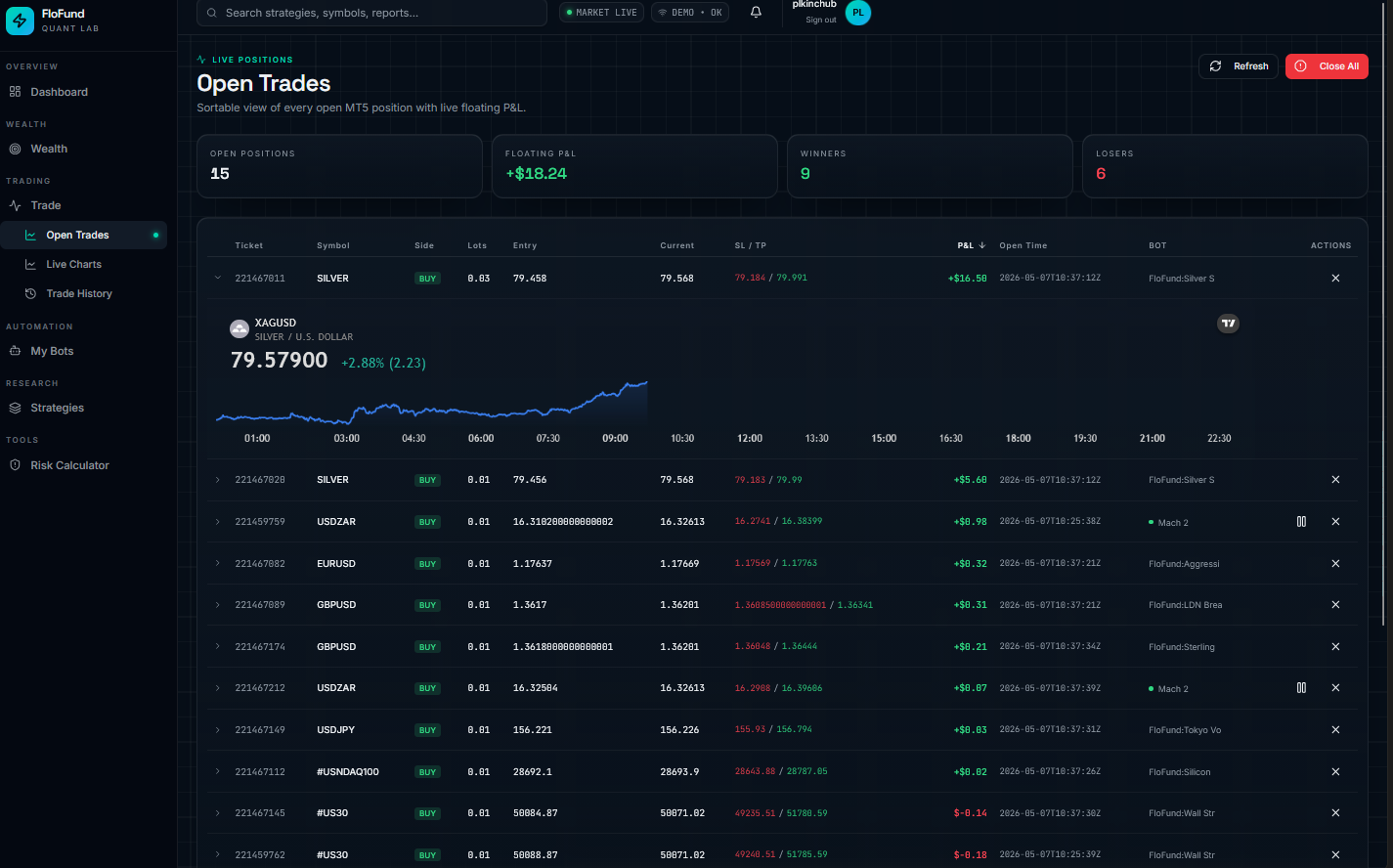This screenshot has width=1393, height=868.
Task: Click the DEMO OK connection badge
Action: (690, 13)
